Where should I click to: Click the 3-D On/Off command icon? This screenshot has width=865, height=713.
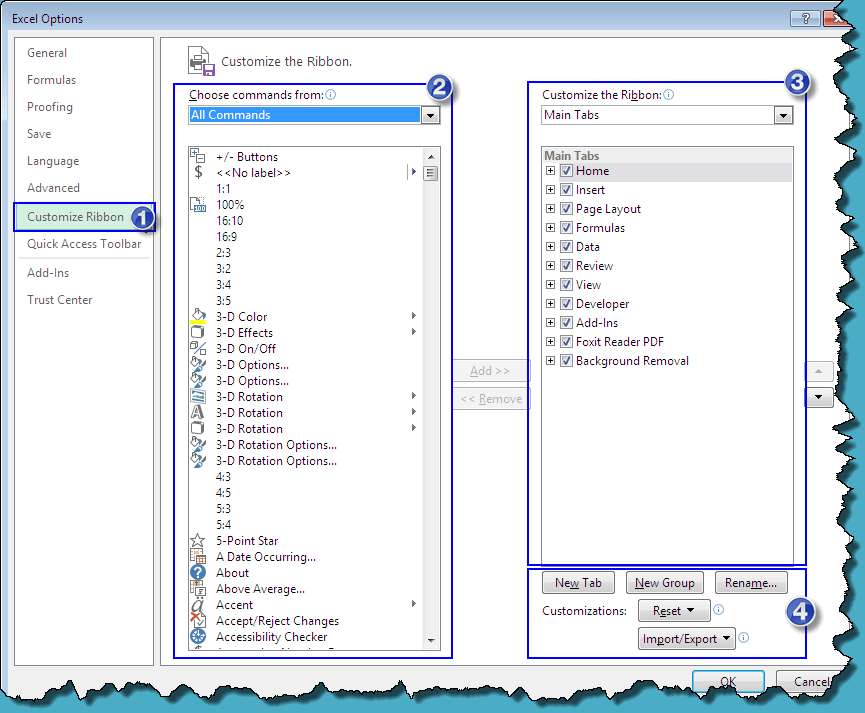tap(198, 348)
